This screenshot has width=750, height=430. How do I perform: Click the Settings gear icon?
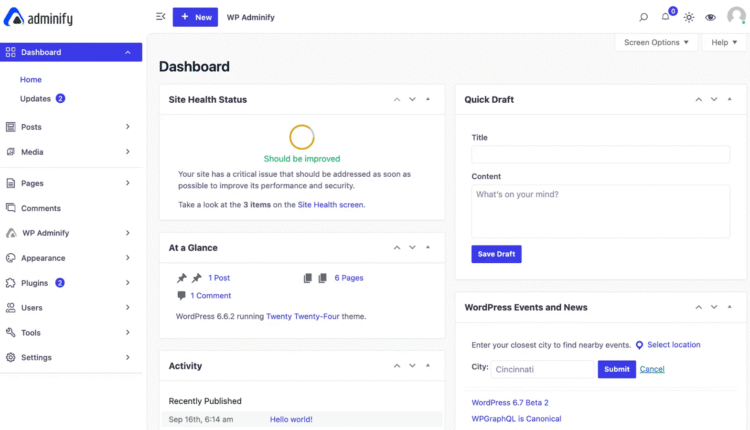pos(11,357)
